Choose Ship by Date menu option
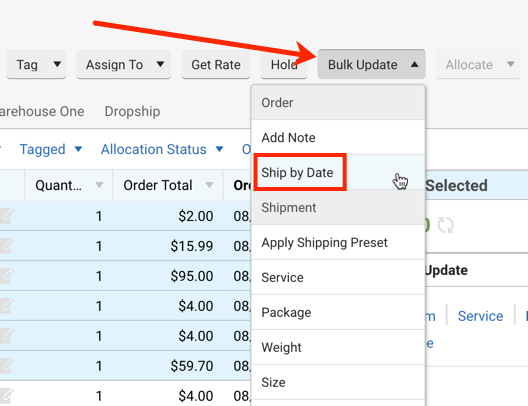 pyautogui.click(x=338, y=172)
